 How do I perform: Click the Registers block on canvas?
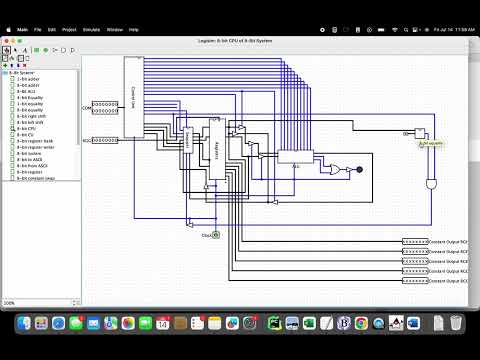[217, 149]
